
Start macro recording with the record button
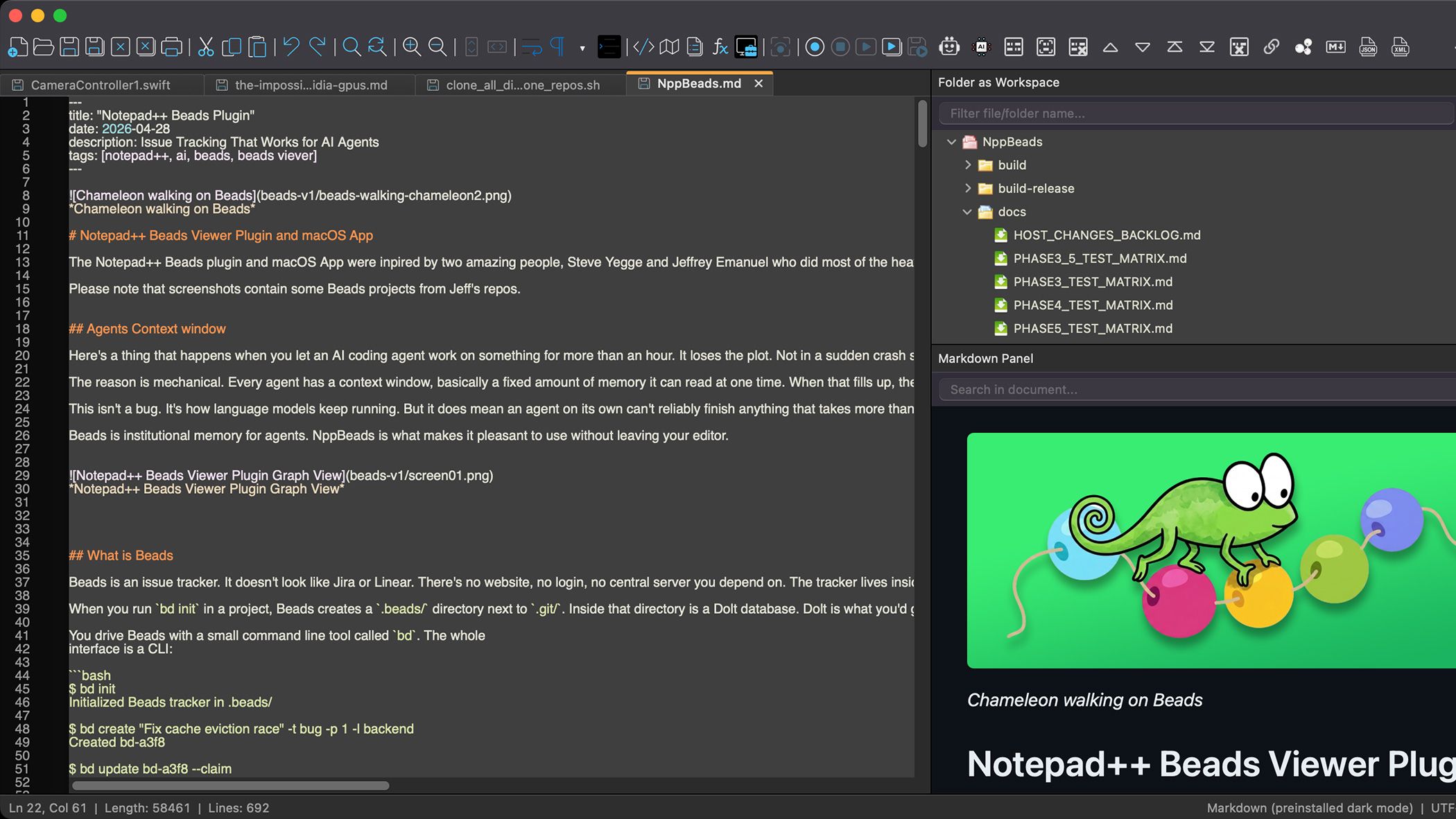[815, 47]
